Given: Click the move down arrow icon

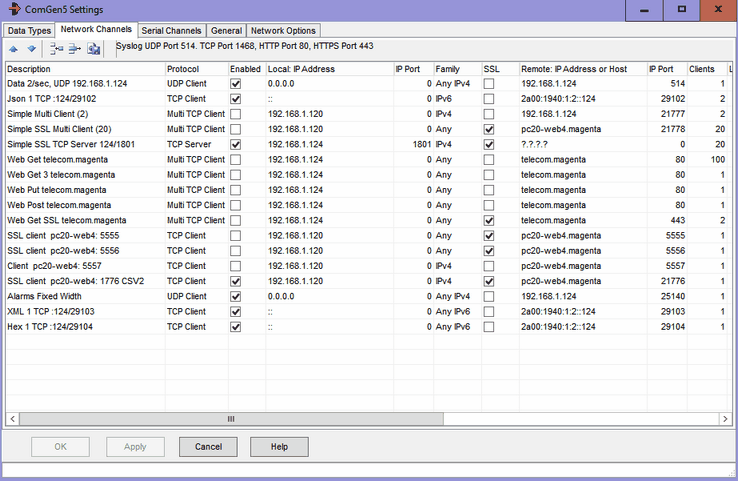Looking at the screenshot, I should [x=31, y=48].
